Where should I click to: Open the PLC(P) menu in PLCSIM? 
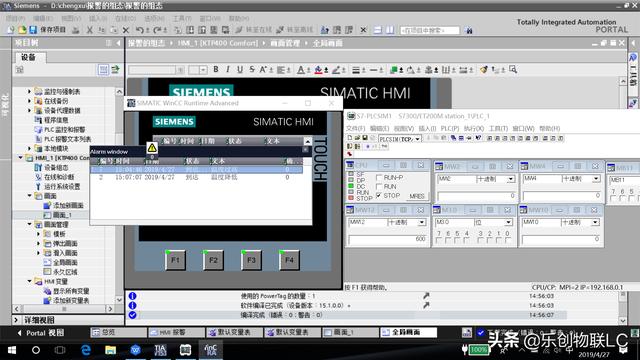click(450, 129)
